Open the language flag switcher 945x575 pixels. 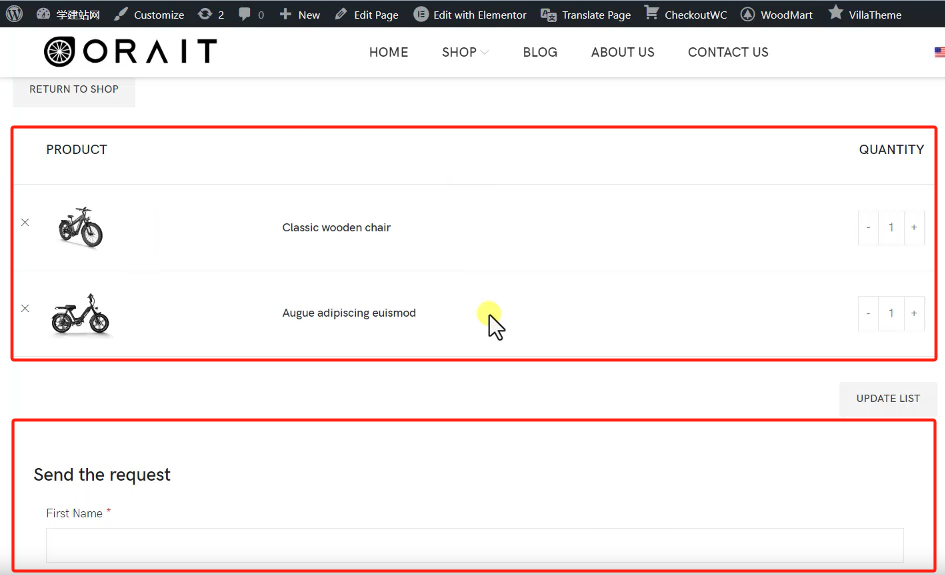pos(939,52)
